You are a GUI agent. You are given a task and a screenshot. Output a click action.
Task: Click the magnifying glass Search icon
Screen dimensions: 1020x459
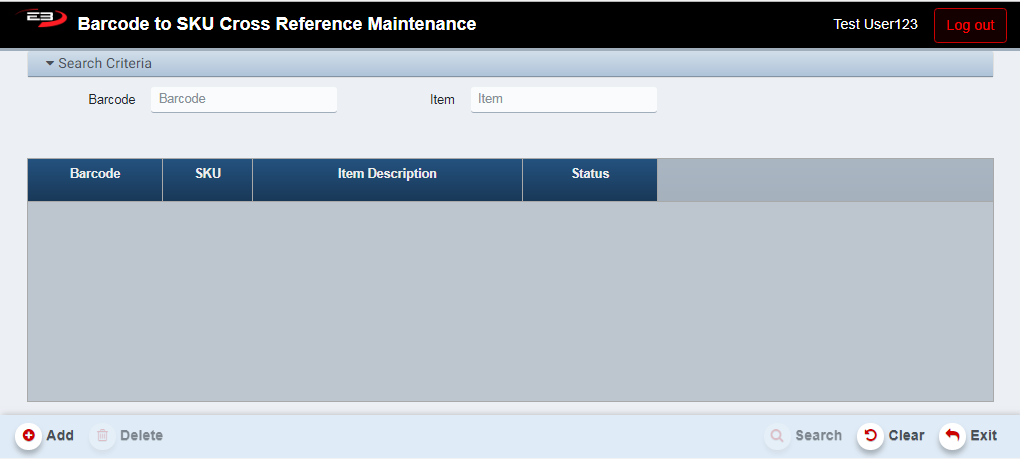tap(777, 436)
